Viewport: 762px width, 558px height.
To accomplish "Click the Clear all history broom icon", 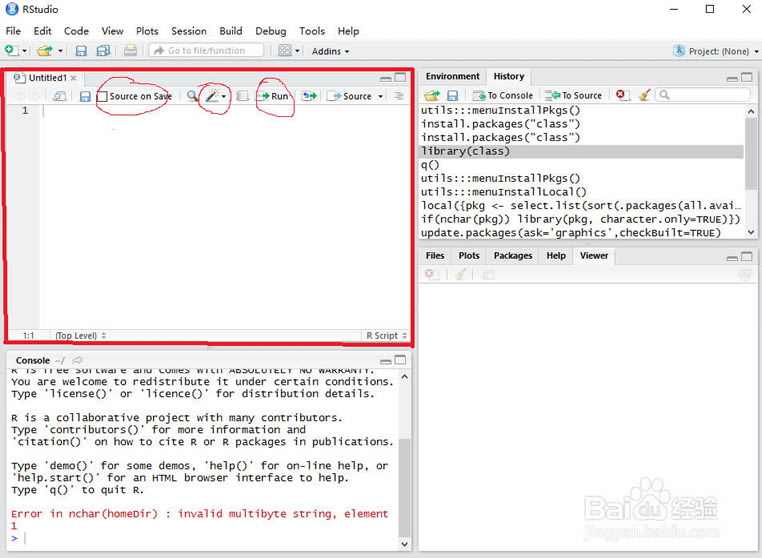I will [644, 95].
